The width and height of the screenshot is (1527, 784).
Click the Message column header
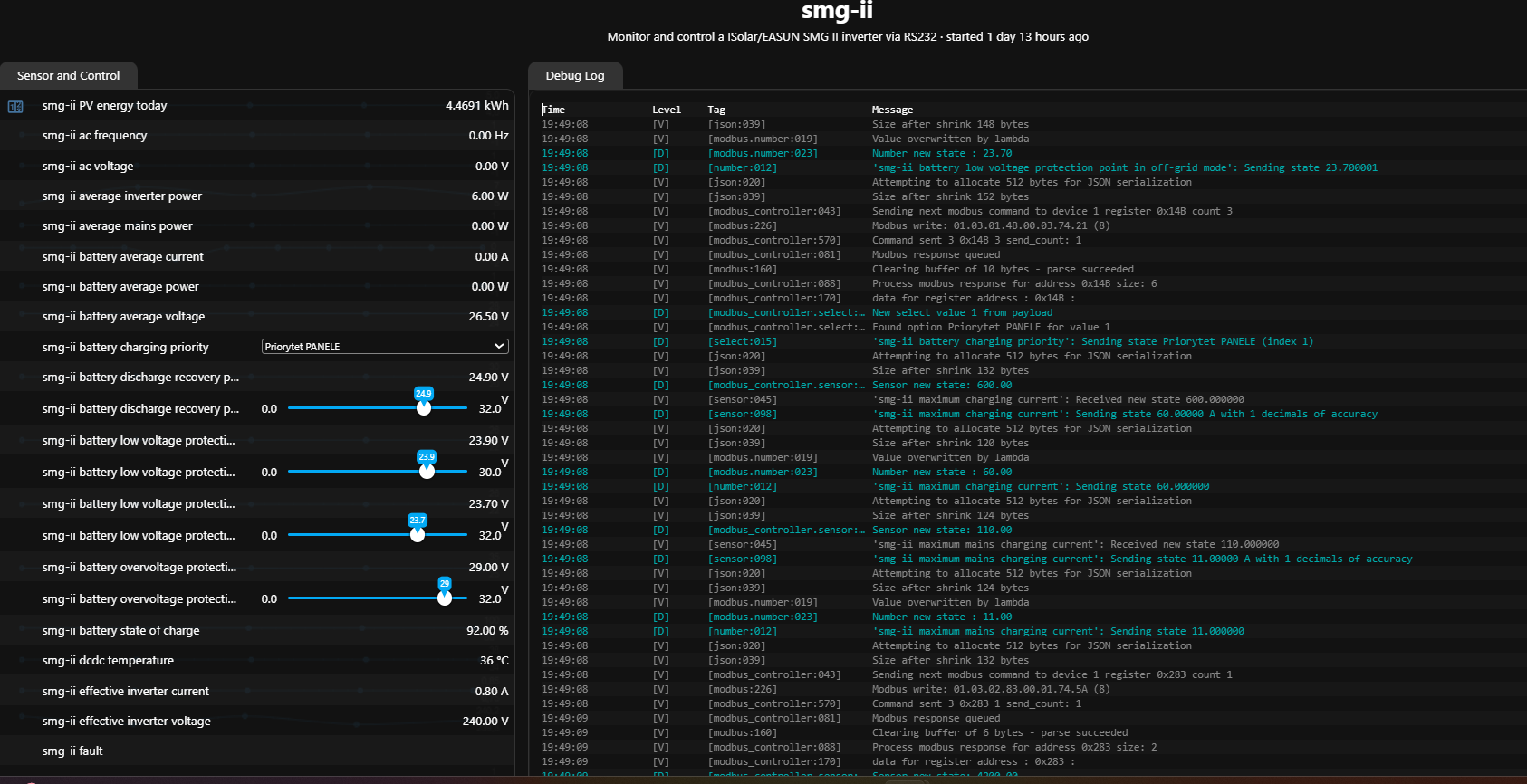click(x=892, y=110)
